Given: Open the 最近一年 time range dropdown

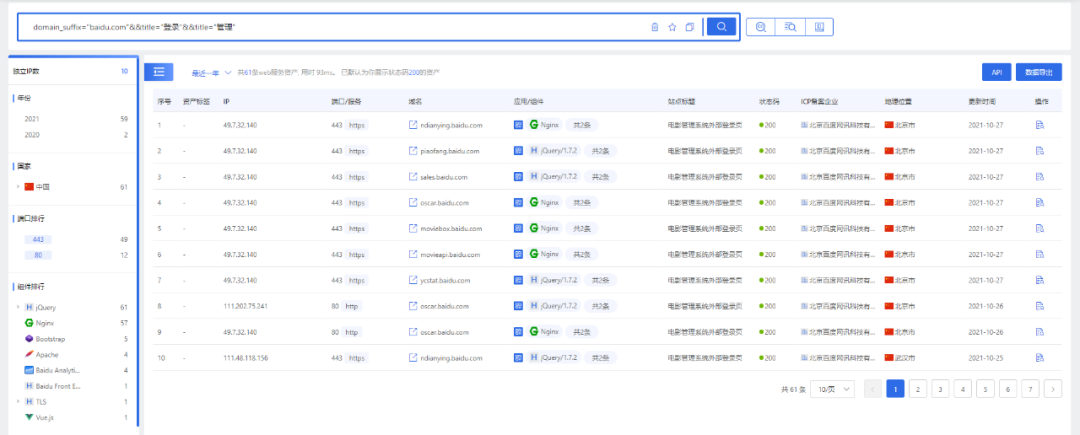Looking at the screenshot, I should click(211, 72).
